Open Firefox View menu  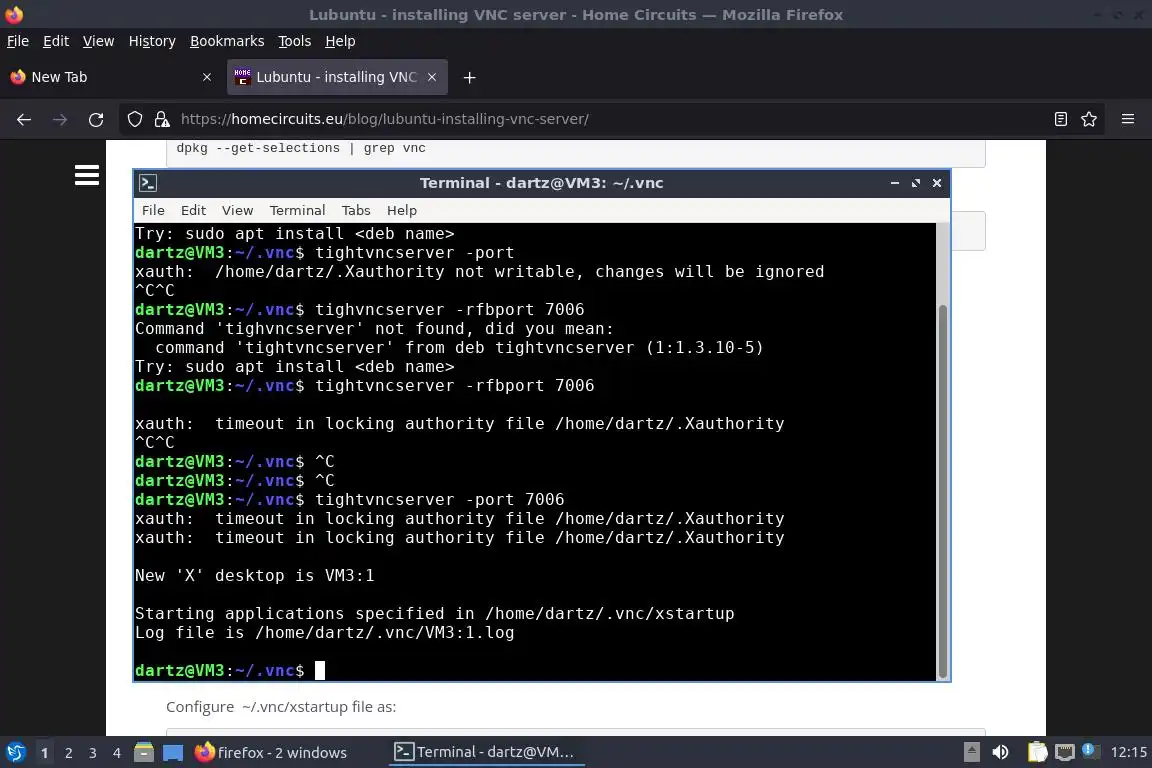[x=98, y=41]
